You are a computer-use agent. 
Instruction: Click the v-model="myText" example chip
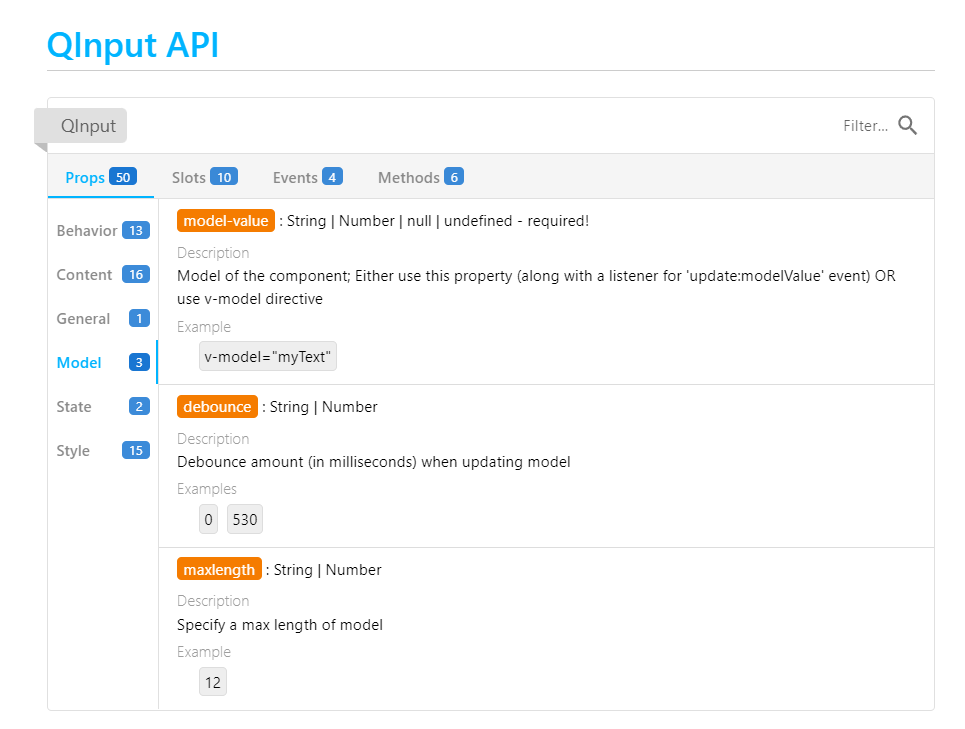[x=268, y=356]
